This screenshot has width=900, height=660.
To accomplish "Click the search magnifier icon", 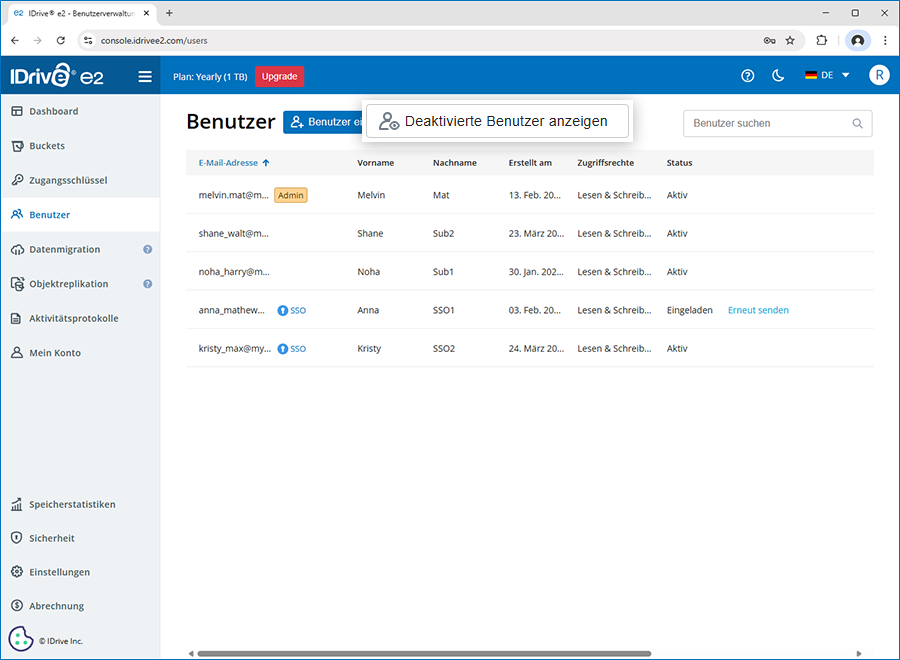I will coord(857,124).
